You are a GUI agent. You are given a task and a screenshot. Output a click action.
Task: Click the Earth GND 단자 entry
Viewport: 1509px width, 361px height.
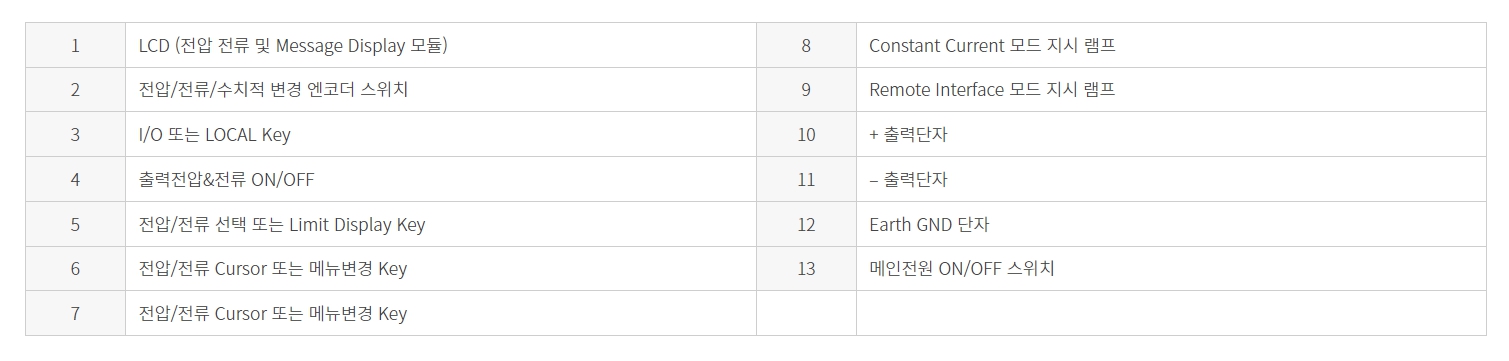pos(929,224)
